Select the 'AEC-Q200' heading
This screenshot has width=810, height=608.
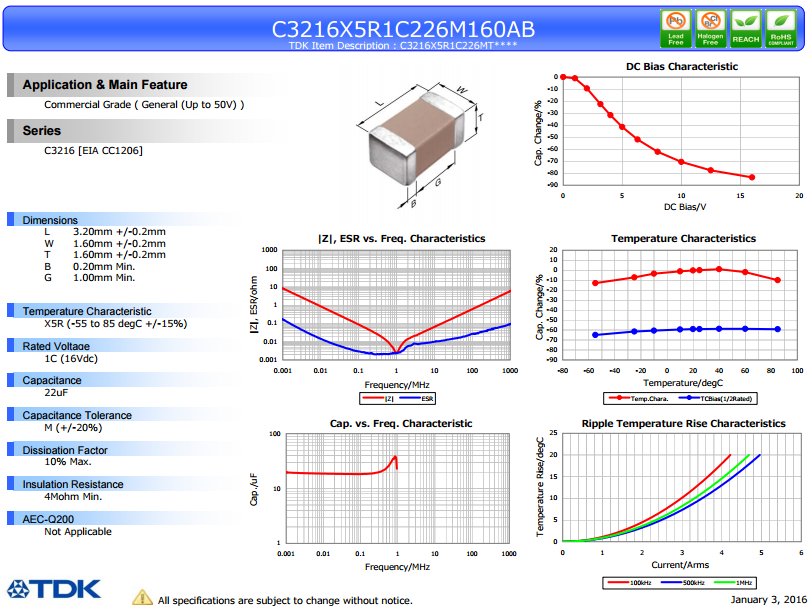tap(48, 519)
